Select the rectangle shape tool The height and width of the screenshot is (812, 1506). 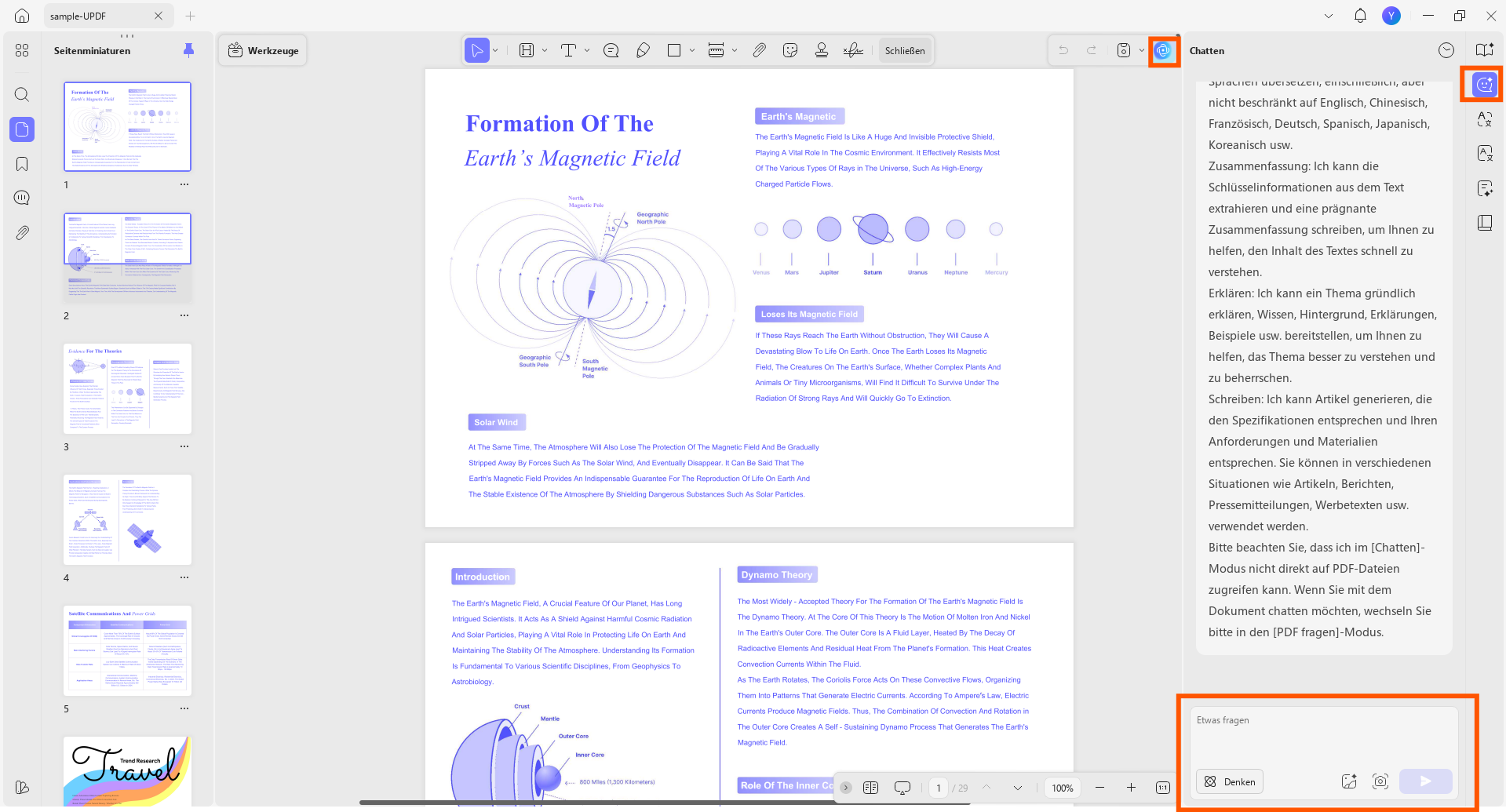coord(674,50)
